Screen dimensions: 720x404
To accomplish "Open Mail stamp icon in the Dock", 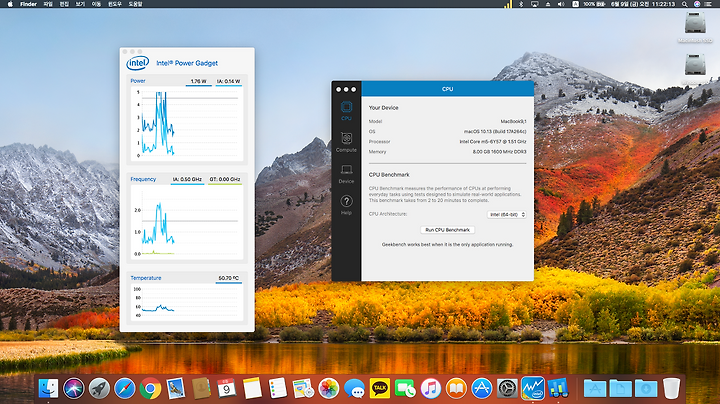I will click(x=175, y=388).
